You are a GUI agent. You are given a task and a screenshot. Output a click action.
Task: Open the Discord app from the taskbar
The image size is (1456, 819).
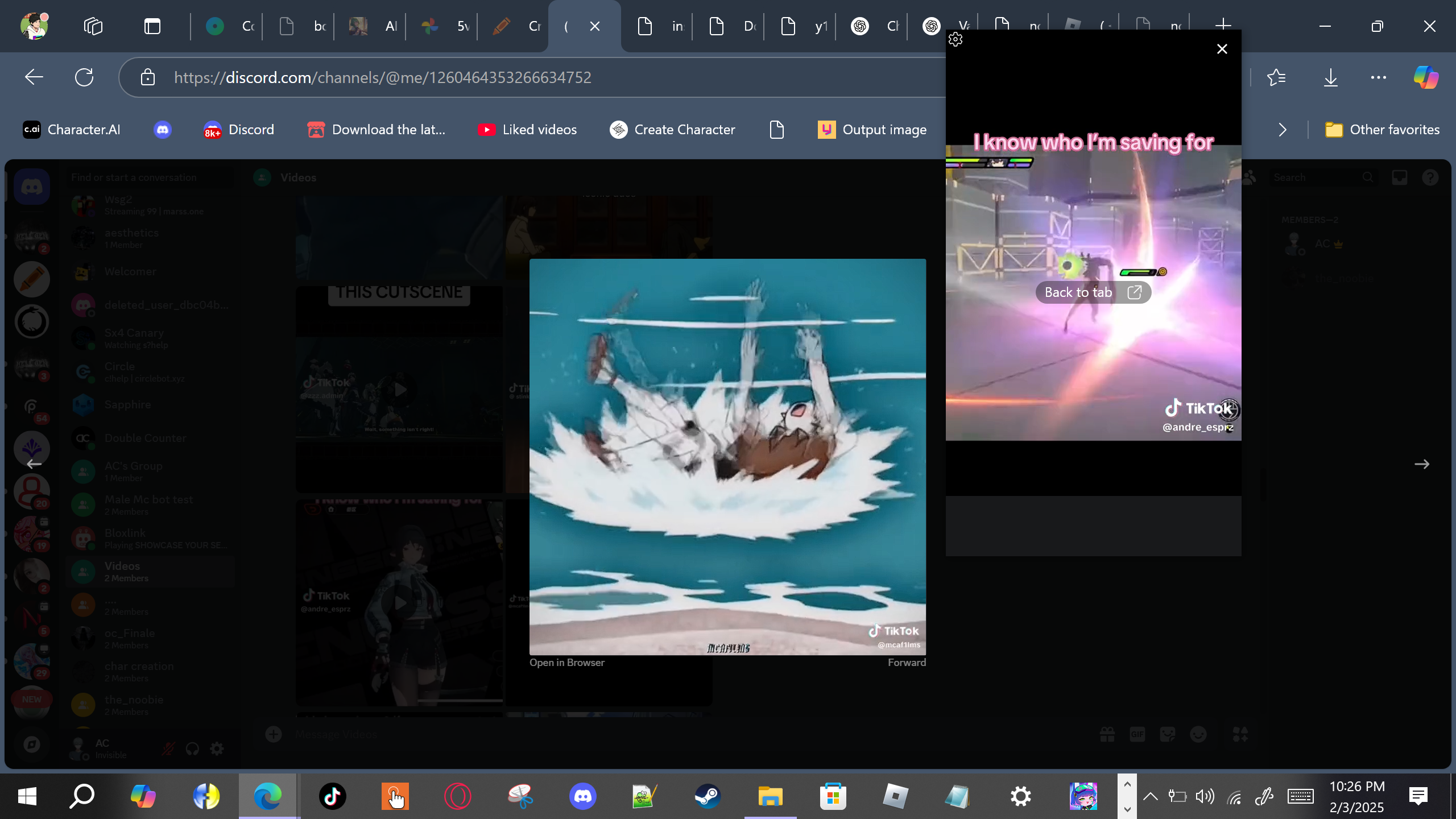pos(583,796)
